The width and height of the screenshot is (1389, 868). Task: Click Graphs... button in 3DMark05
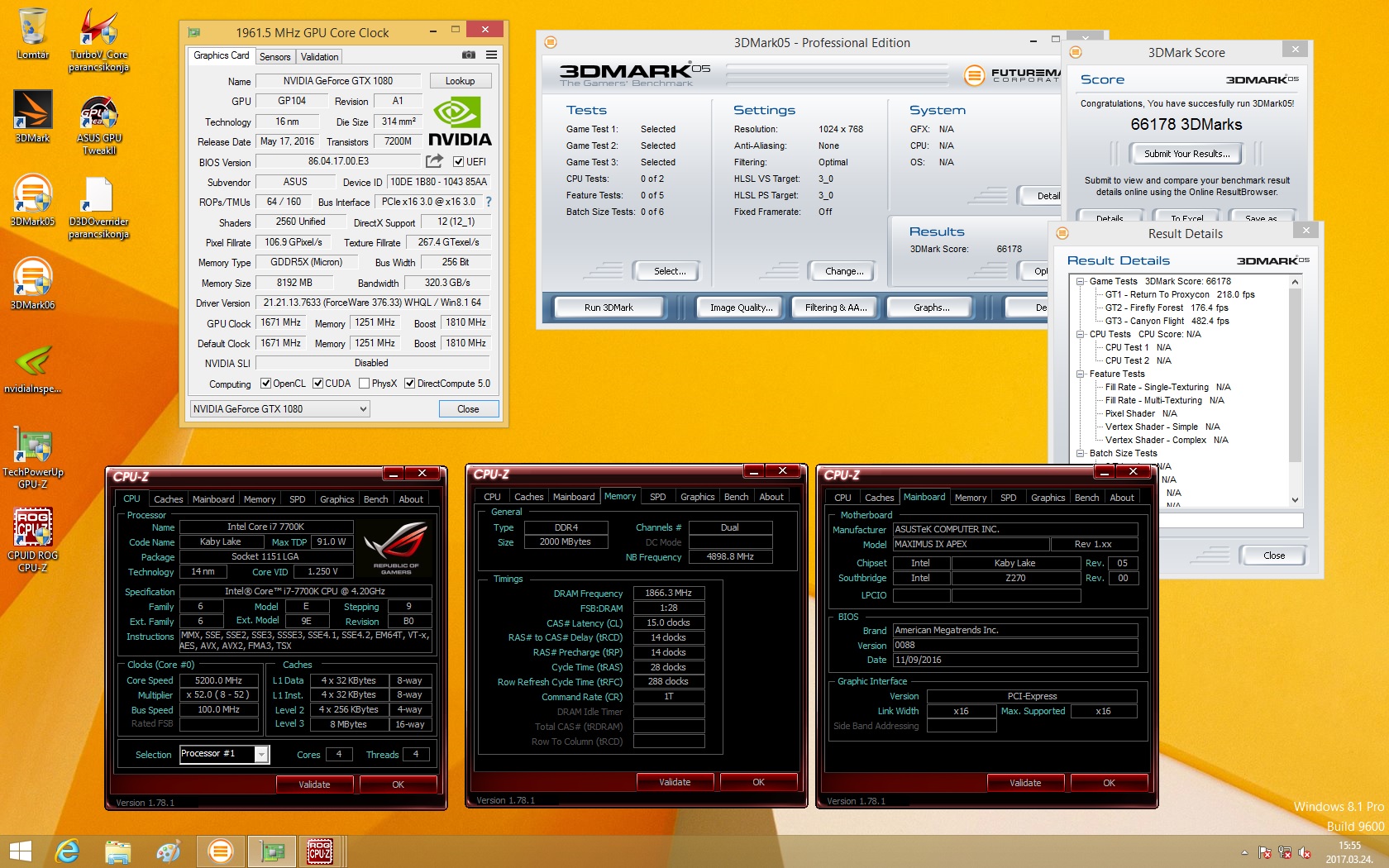click(931, 308)
